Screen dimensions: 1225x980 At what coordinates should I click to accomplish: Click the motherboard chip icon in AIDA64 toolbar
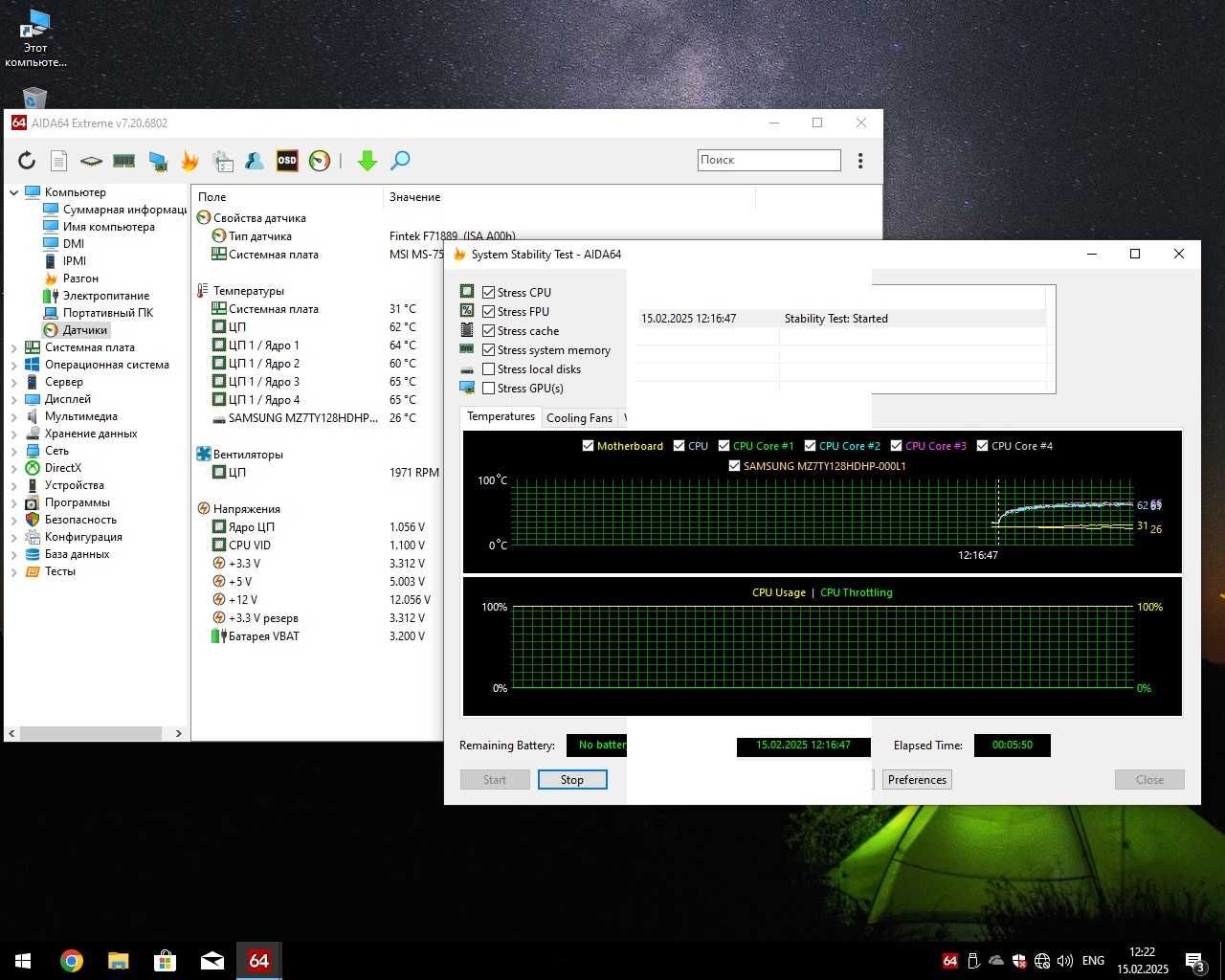click(x=91, y=161)
